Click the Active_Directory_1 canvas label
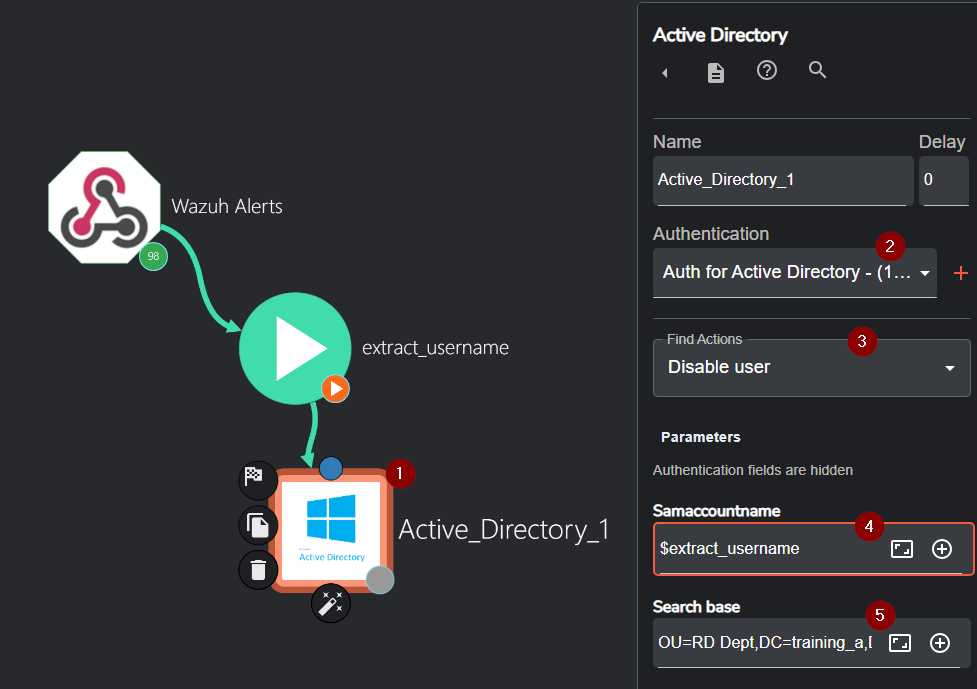This screenshot has height=689, width=977. pos(503,530)
